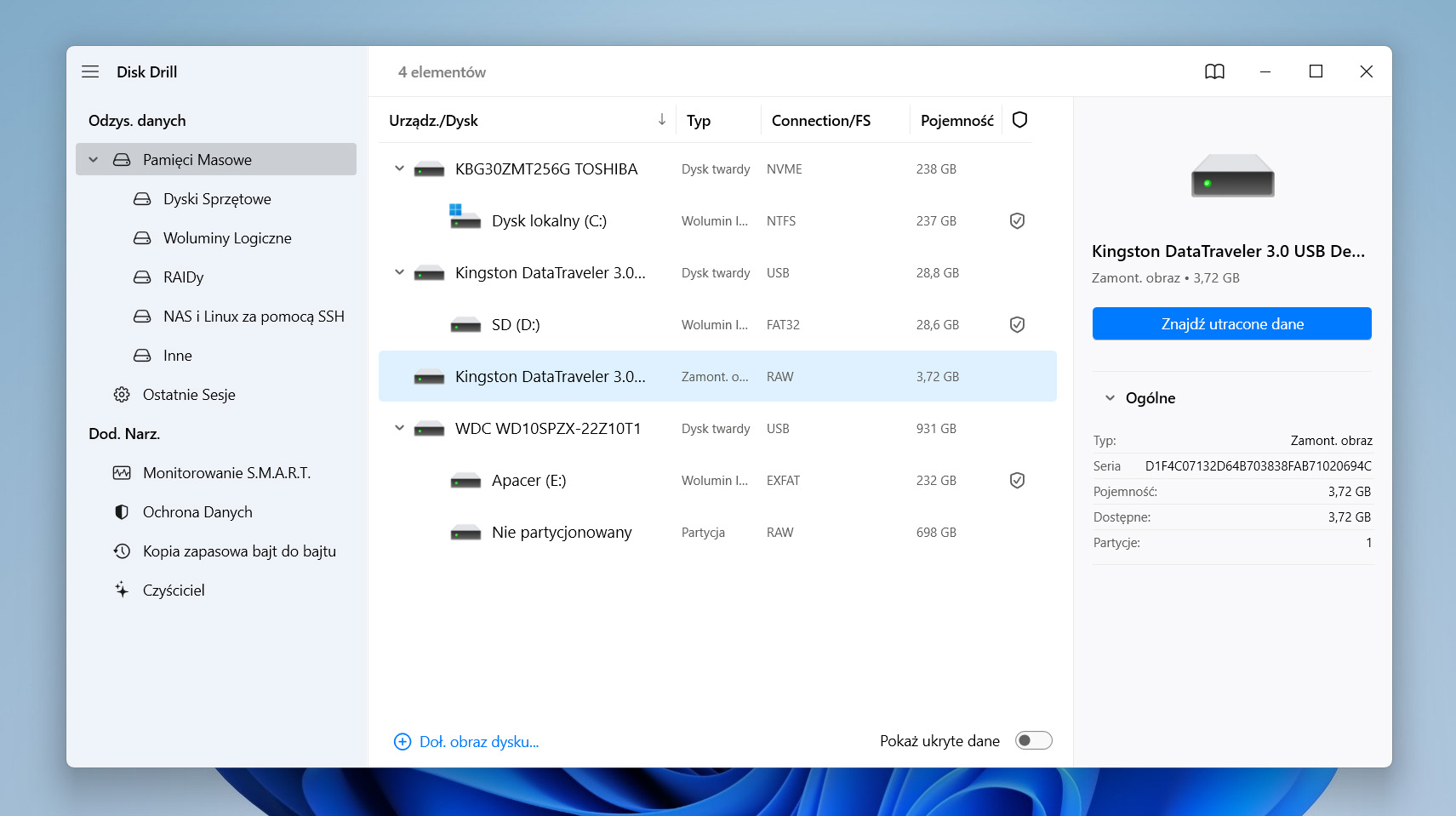Click the Ochrona Danych shield icon
The image size is (1456, 816).
pyautogui.click(x=122, y=512)
